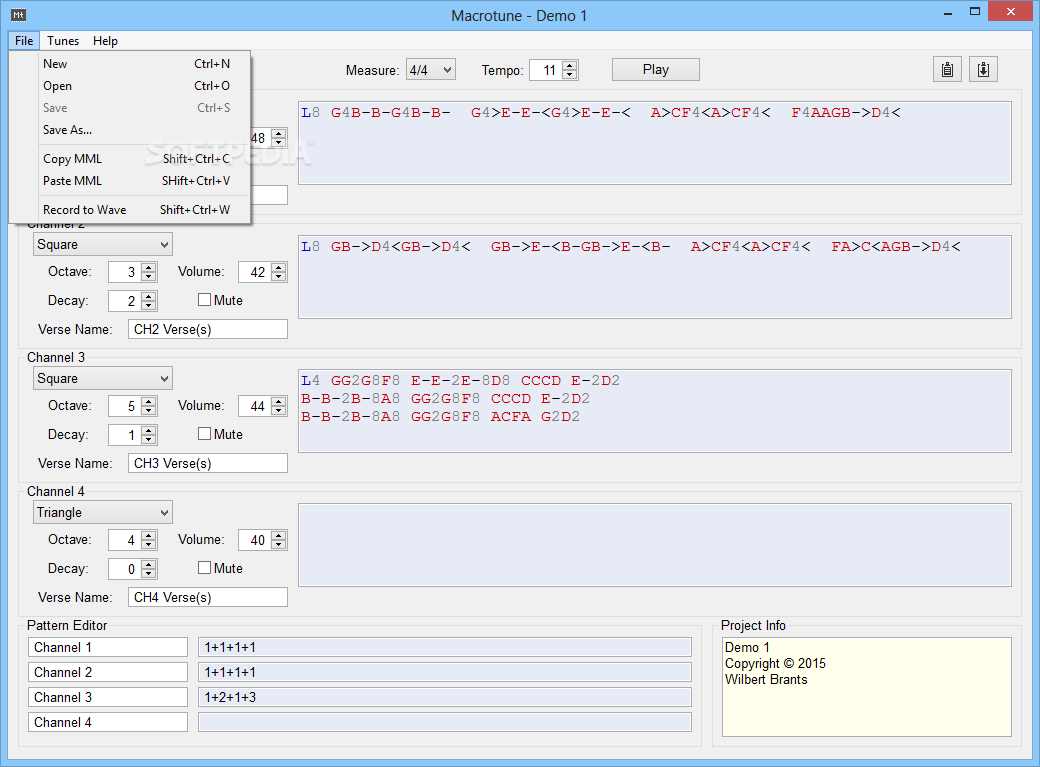Select Save As... menu entry
Image resolution: width=1040 pixels, height=767 pixels.
tap(130, 129)
